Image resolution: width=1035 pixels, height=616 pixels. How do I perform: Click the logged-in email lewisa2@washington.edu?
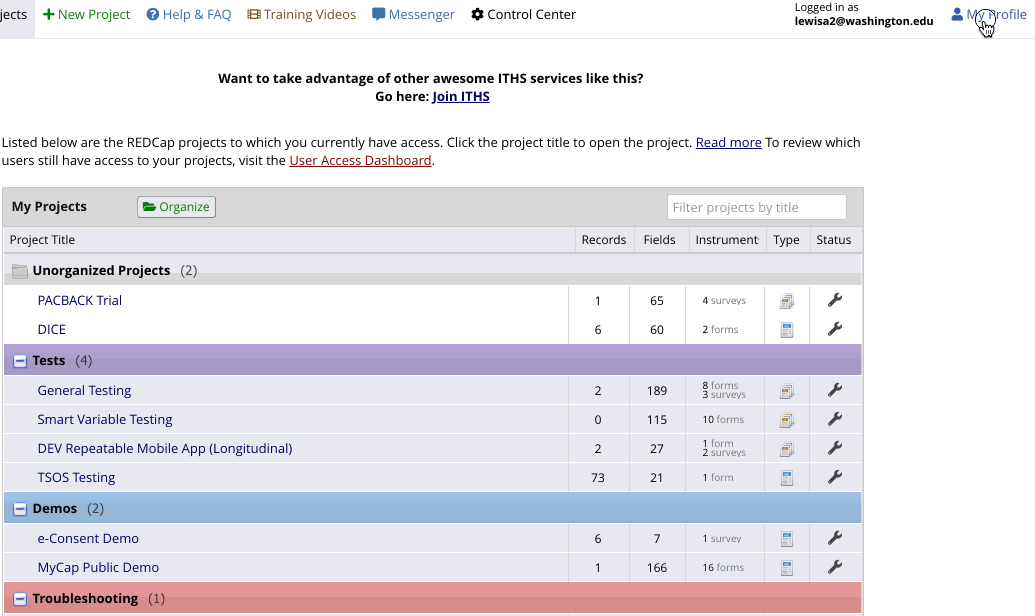864,21
